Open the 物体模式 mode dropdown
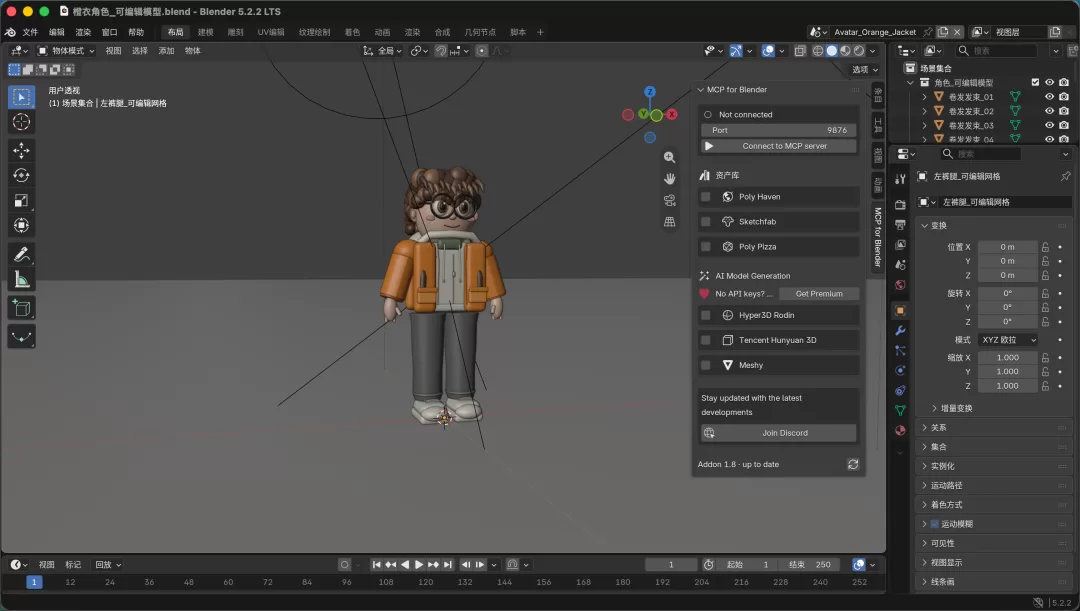 tap(66, 51)
